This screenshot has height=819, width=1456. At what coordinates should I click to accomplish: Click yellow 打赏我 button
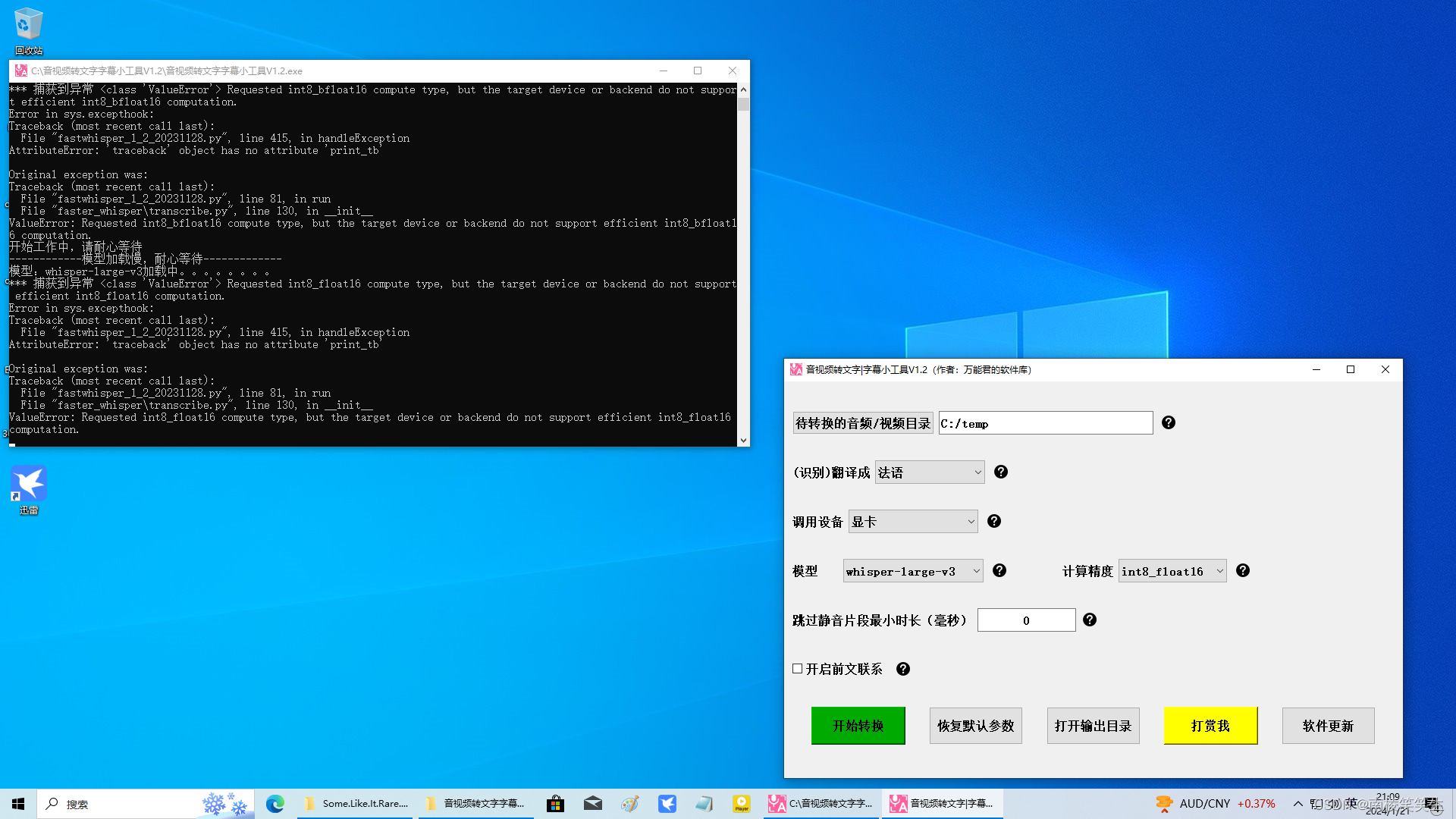click(1210, 726)
